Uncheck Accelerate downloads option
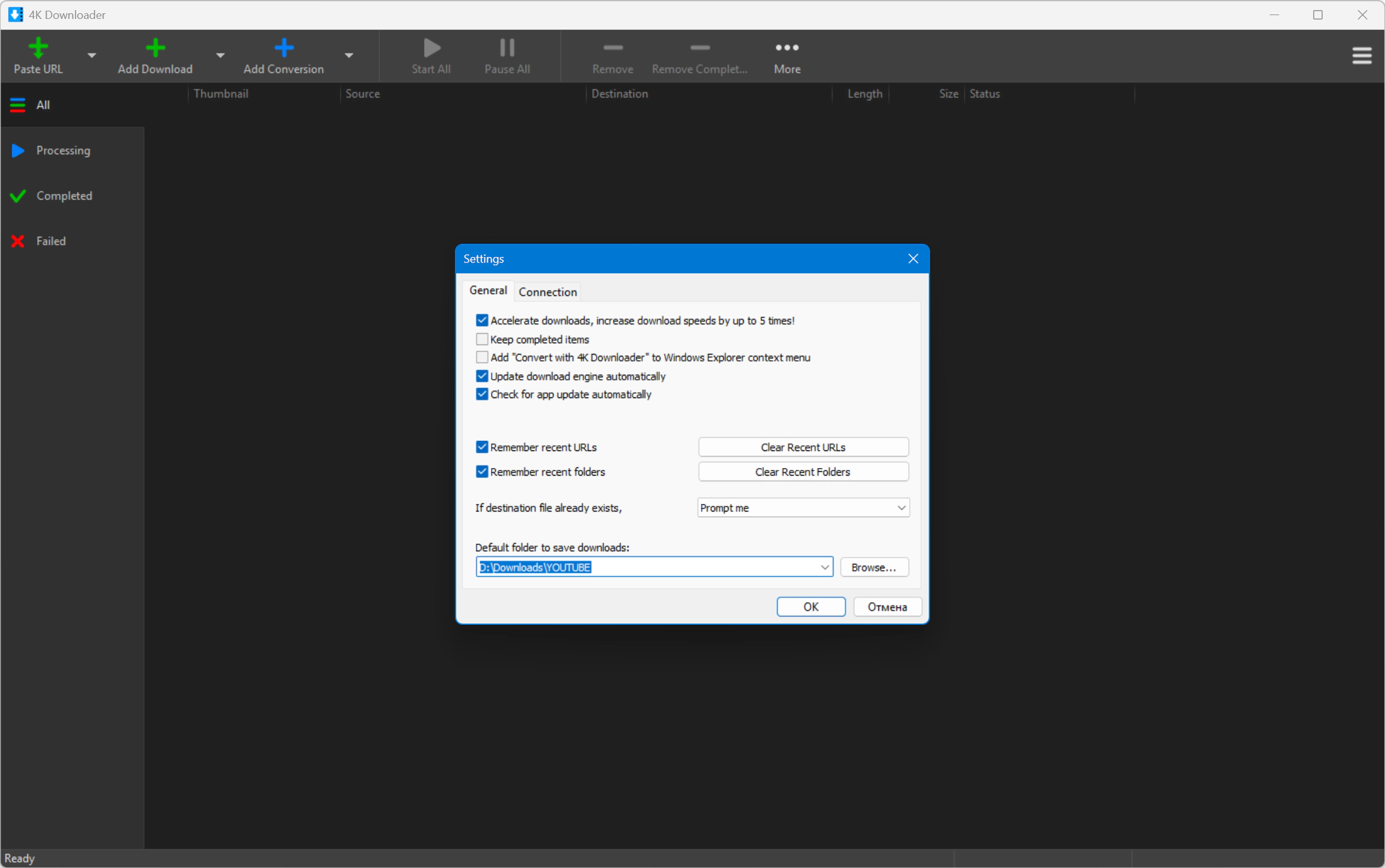 pyautogui.click(x=482, y=321)
